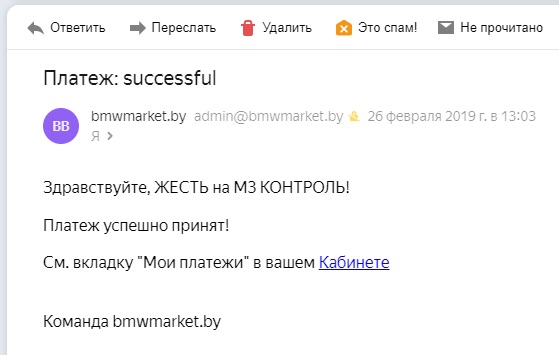Click the 'Не прочитано' label

(x=502, y=27)
